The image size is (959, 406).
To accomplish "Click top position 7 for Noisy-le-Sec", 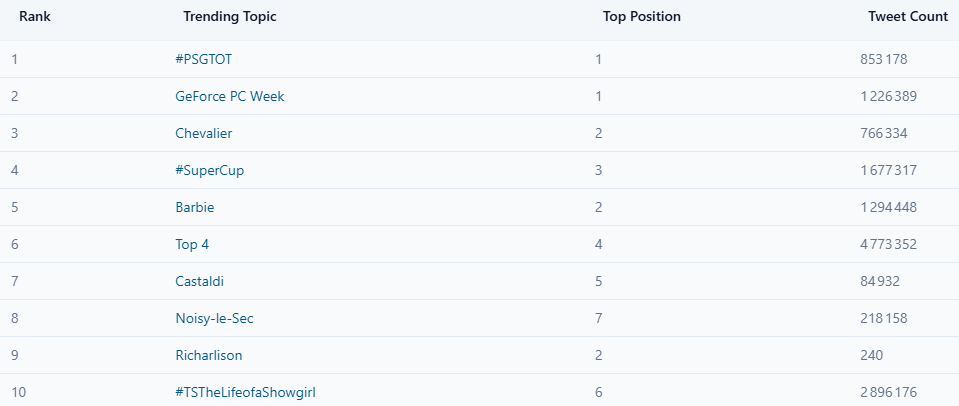I will pos(598,318).
